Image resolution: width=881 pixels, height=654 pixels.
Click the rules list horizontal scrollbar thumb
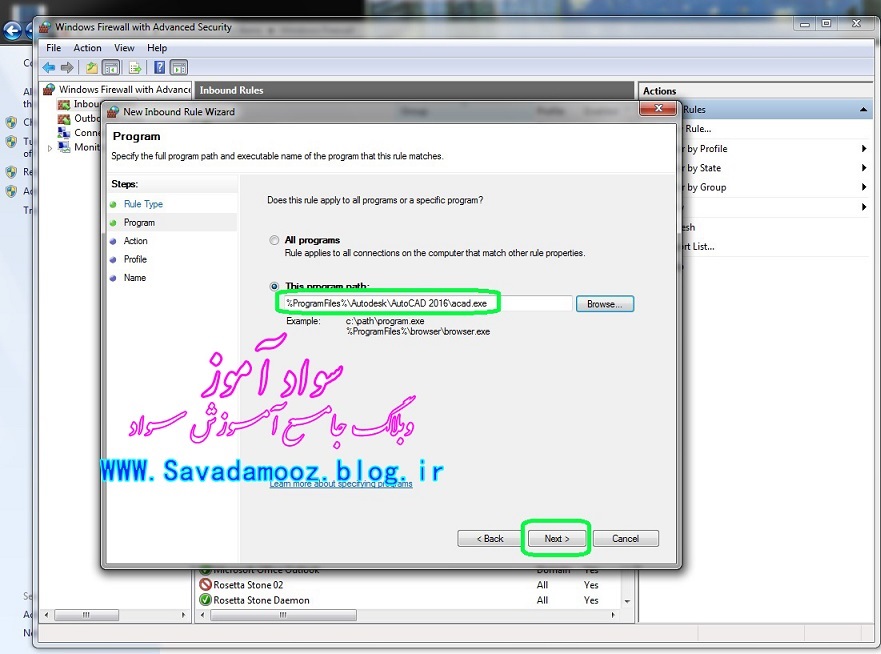click(283, 615)
